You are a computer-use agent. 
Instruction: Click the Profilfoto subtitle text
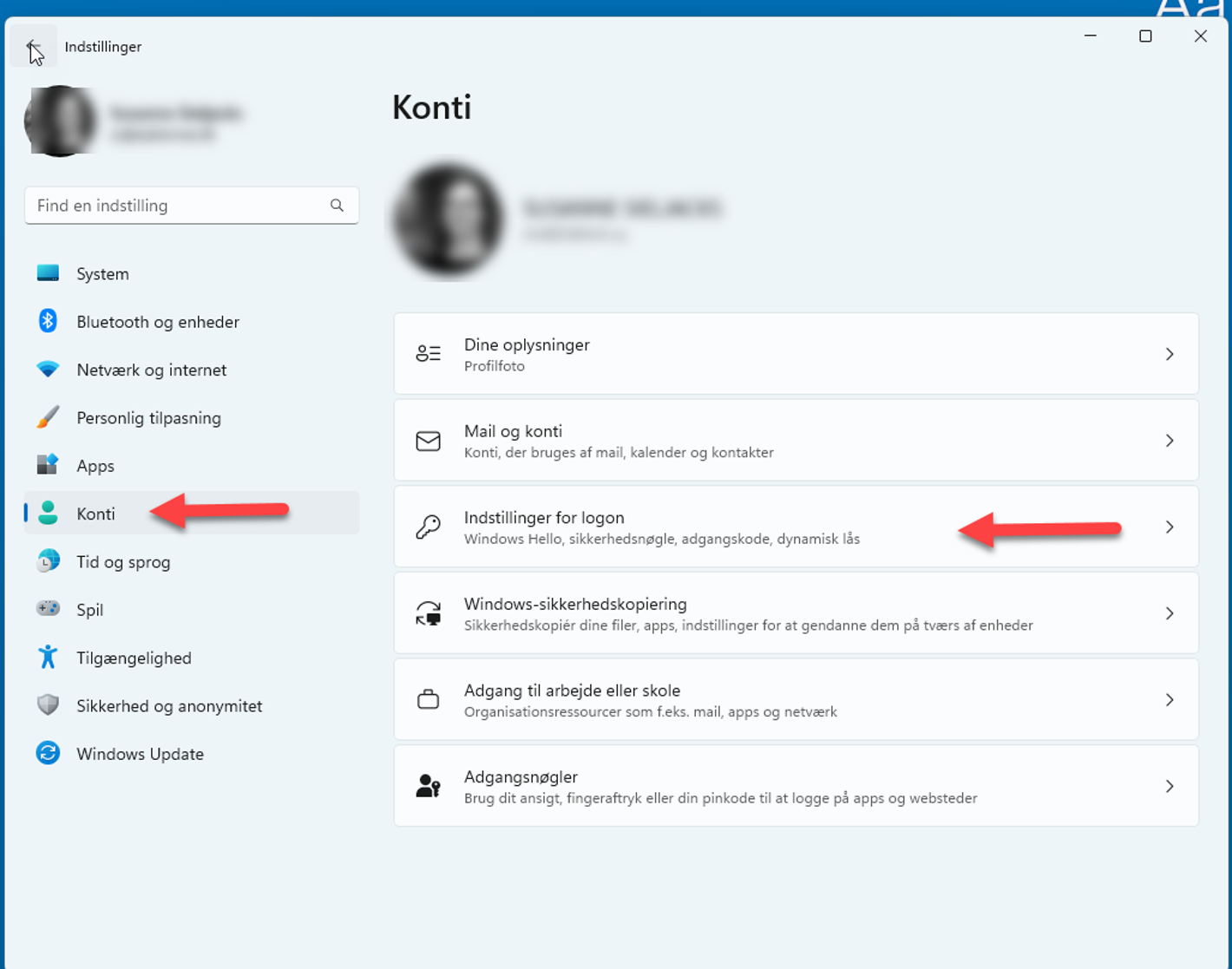tap(494, 366)
